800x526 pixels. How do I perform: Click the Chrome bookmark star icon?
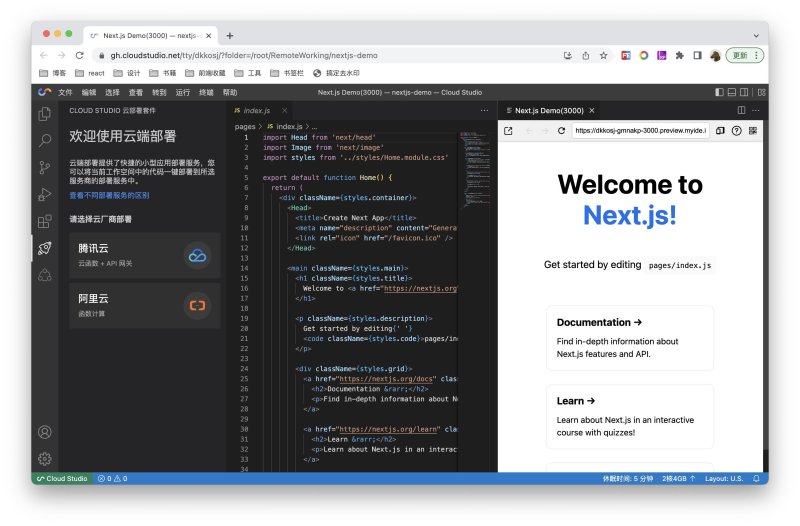click(604, 56)
